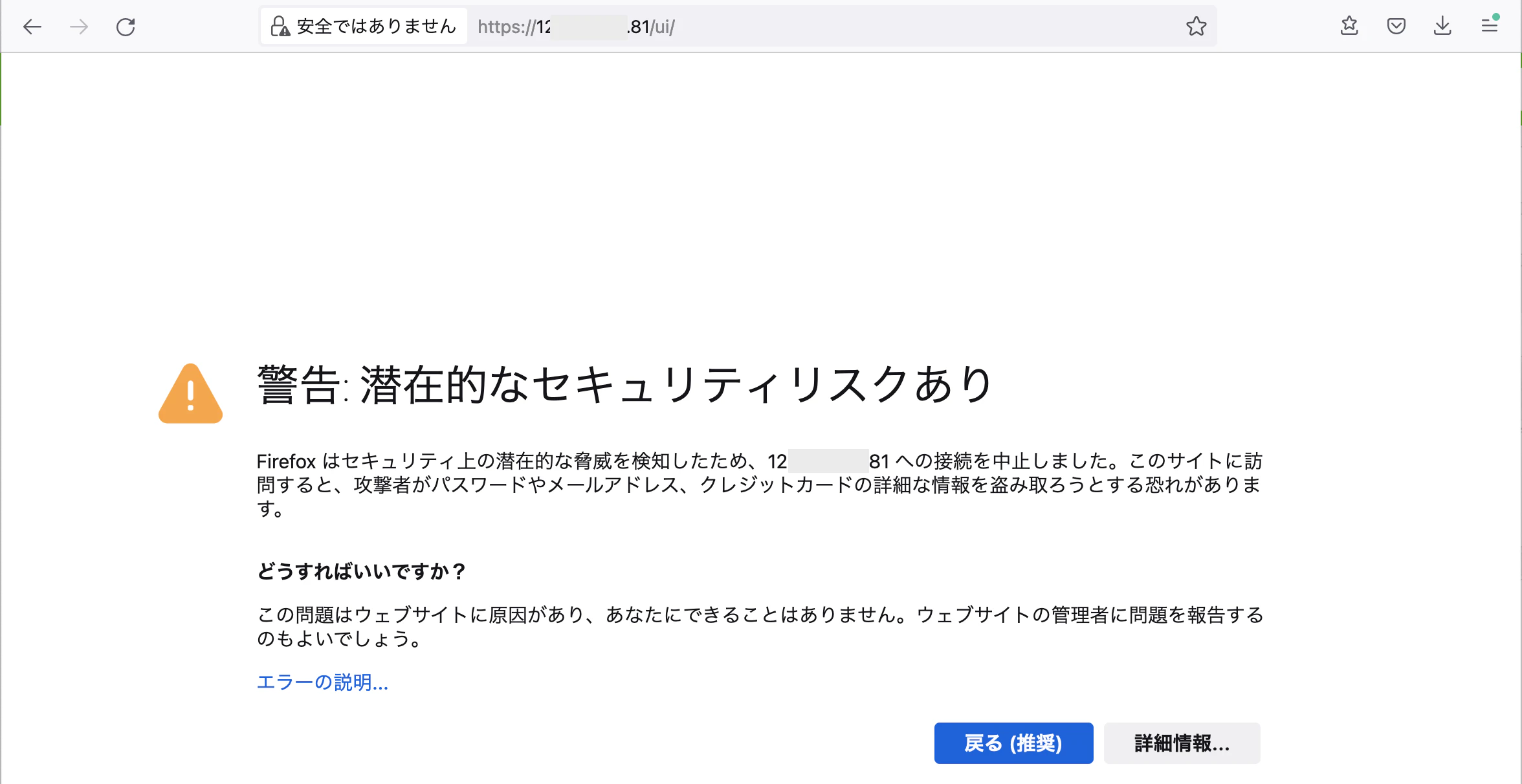The image size is (1522, 784).
Task: Go back using the browser back arrow
Action: [x=32, y=27]
